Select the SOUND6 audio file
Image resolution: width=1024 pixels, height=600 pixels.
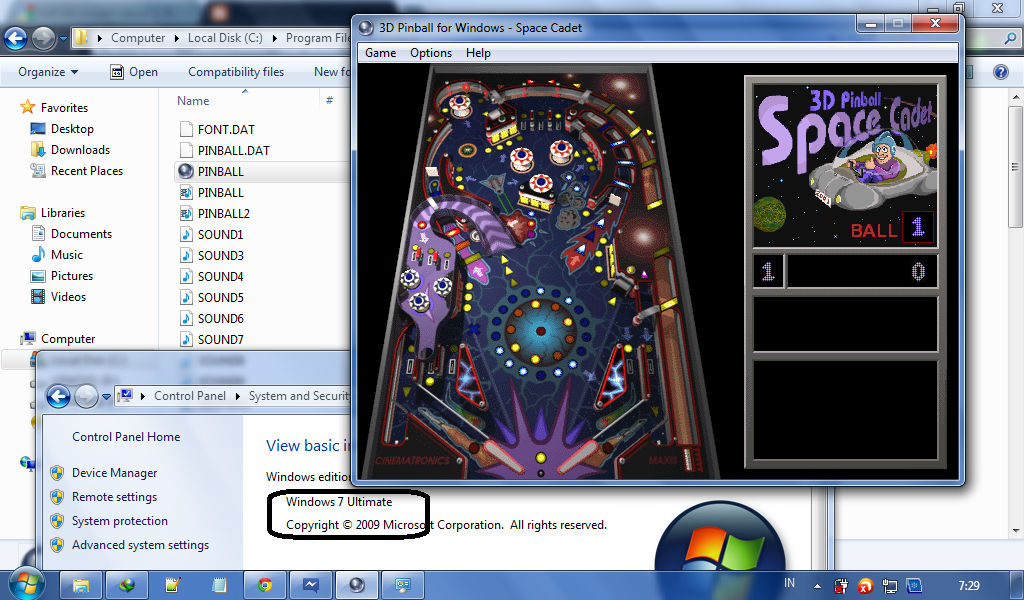(x=220, y=318)
